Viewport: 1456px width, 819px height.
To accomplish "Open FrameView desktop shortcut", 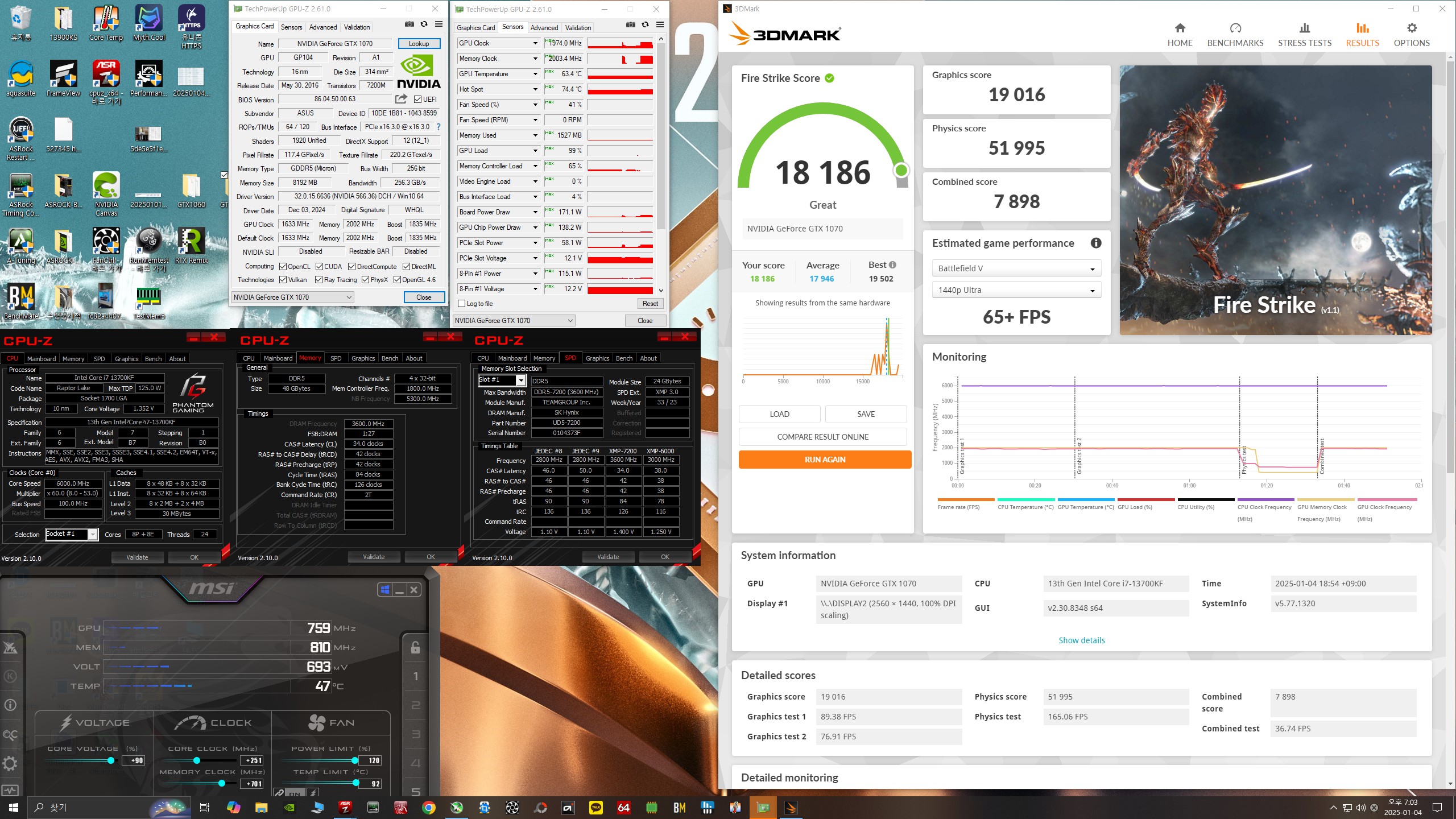I will [x=63, y=79].
